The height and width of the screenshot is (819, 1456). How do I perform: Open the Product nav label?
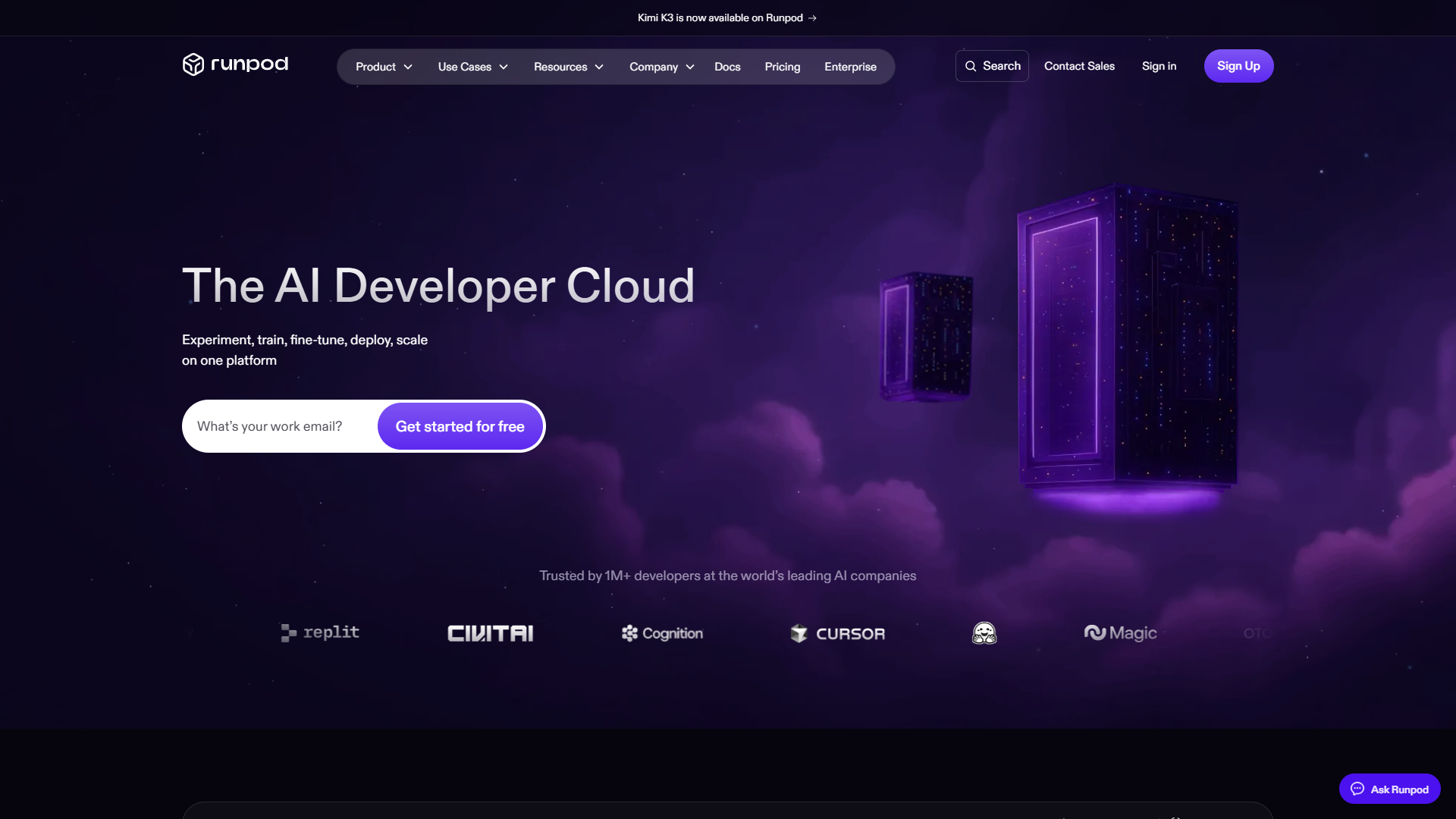pyautogui.click(x=375, y=67)
